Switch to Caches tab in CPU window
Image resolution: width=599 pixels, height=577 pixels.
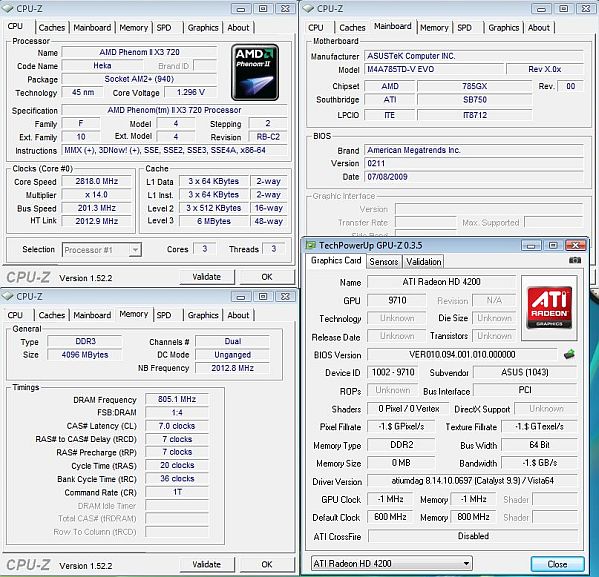click(52, 28)
